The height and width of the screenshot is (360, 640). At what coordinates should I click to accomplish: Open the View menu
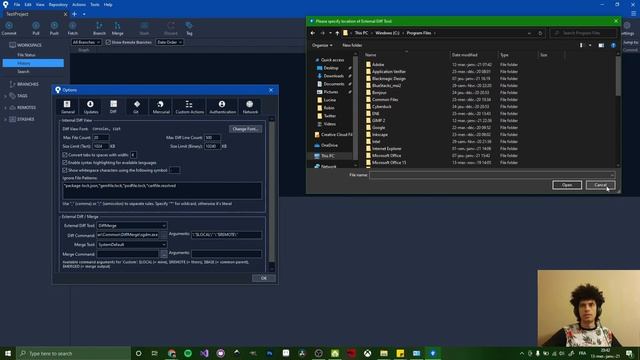(40, 4)
